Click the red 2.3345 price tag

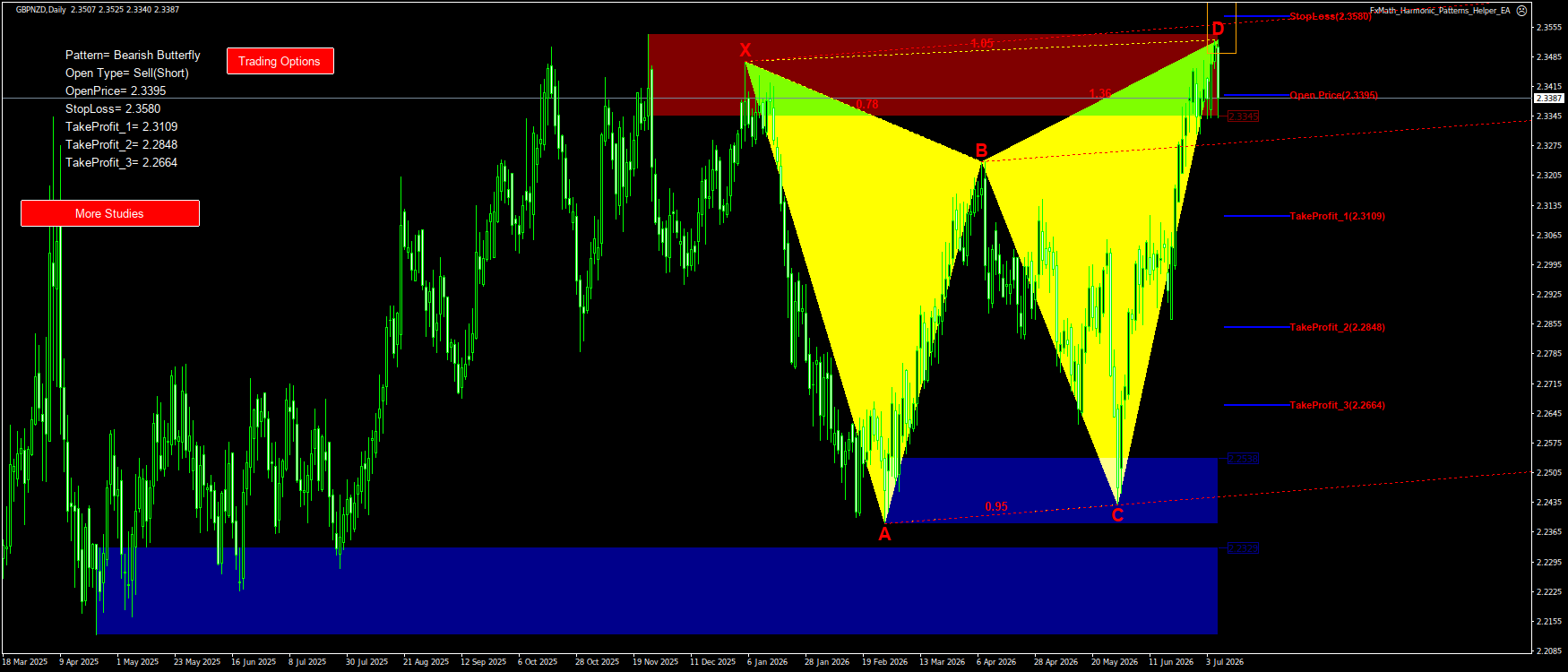coord(1243,116)
